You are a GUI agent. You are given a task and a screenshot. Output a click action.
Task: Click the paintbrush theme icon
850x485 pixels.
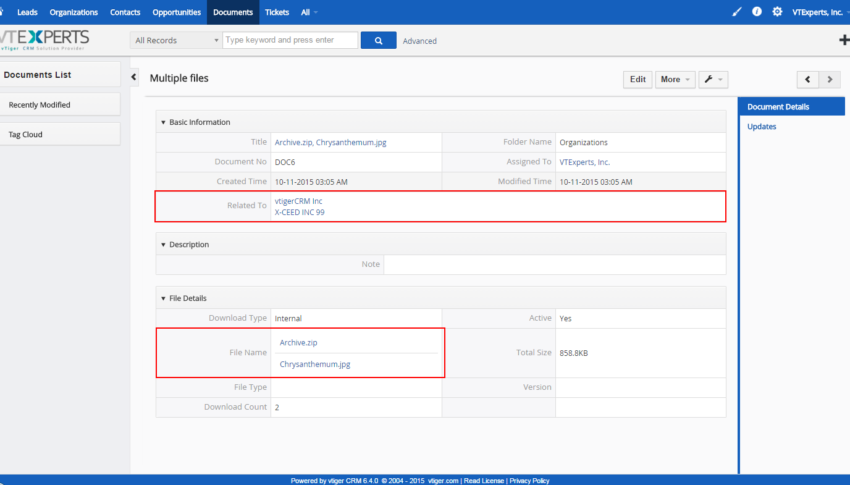point(737,11)
